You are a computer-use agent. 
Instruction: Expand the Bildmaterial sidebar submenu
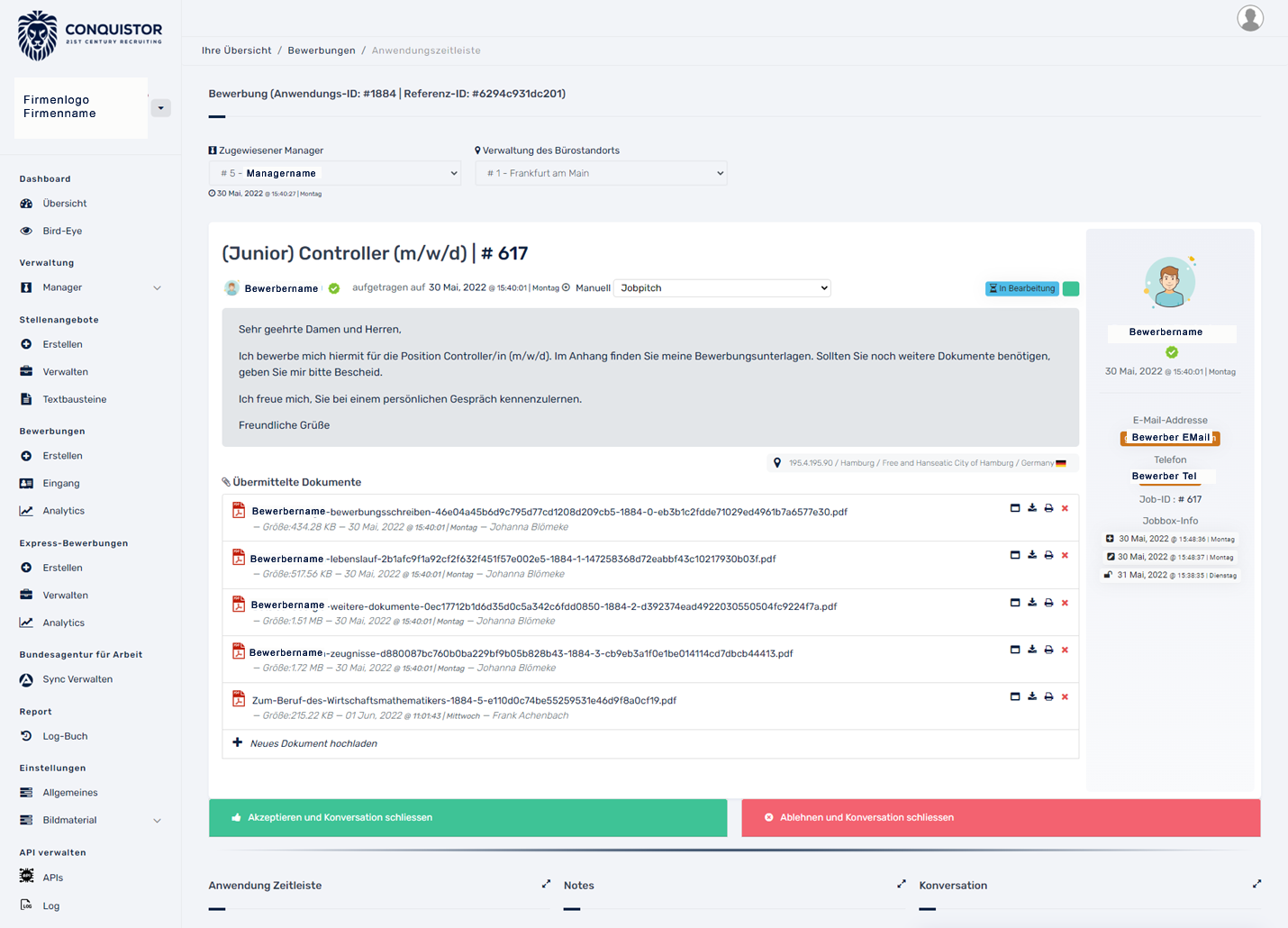point(157,821)
